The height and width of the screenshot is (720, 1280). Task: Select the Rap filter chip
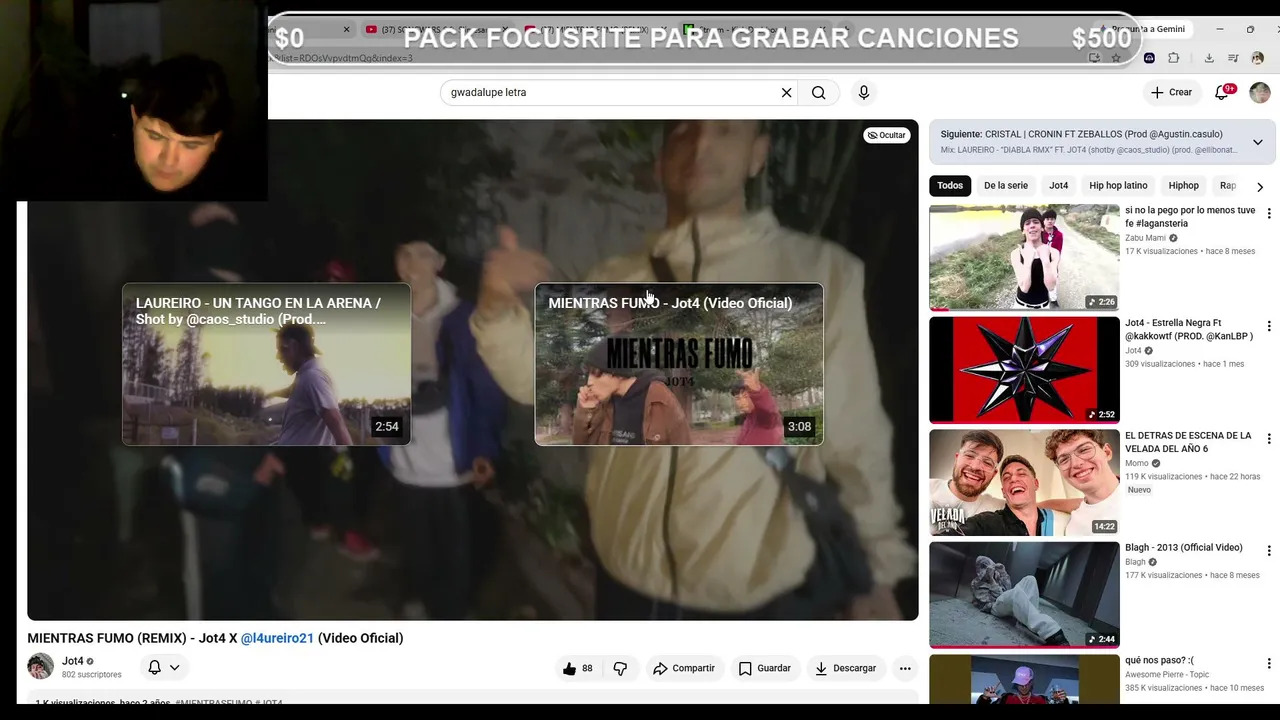point(1228,186)
